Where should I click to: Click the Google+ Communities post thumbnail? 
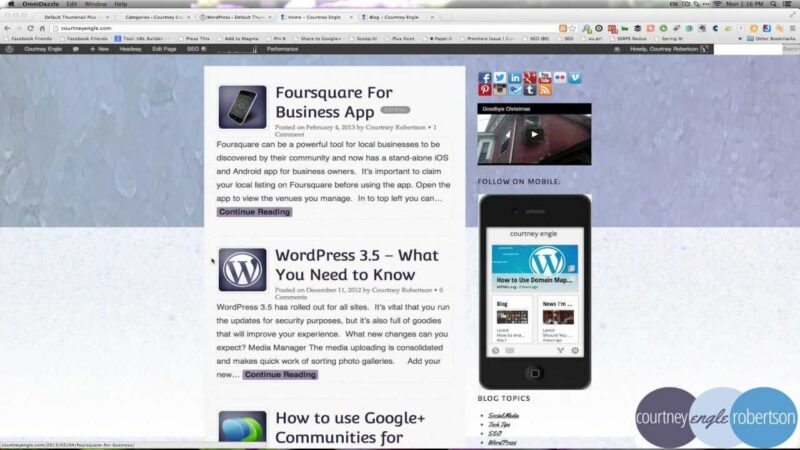click(242, 427)
